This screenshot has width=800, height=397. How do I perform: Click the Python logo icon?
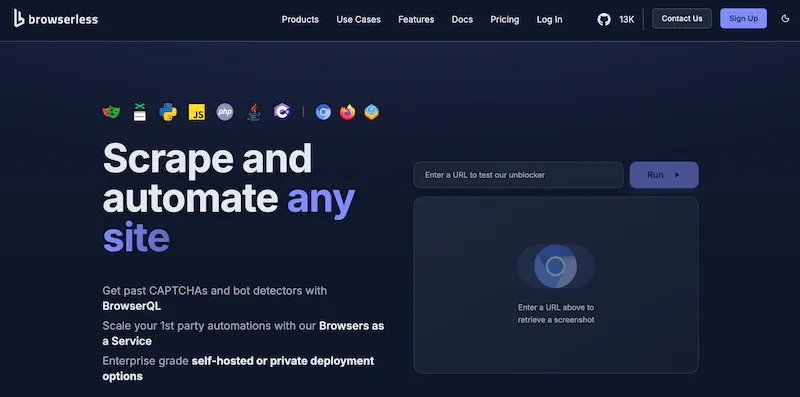coord(168,112)
